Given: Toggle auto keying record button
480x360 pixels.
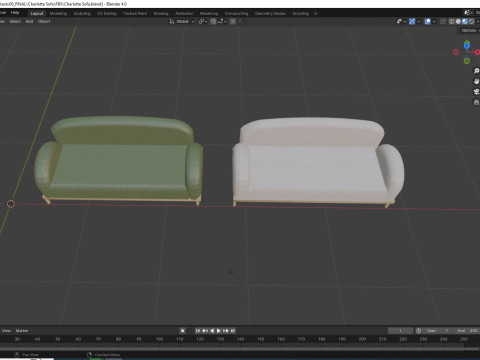Looking at the screenshot, I should [x=182, y=331].
